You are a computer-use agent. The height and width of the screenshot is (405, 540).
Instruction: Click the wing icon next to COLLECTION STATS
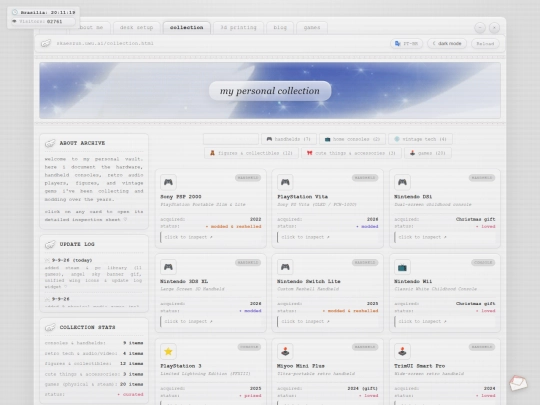[50, 327]
